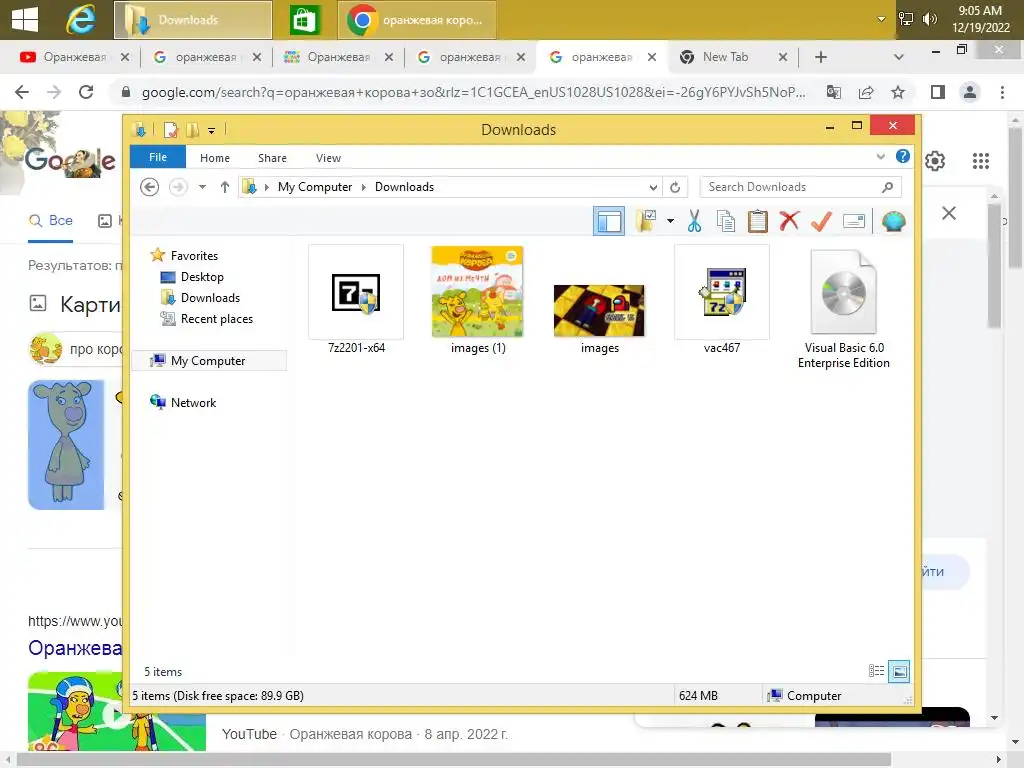Click the Rename icon in toolbar
This screenshot has width=1024, height=768.
[854, 221]
